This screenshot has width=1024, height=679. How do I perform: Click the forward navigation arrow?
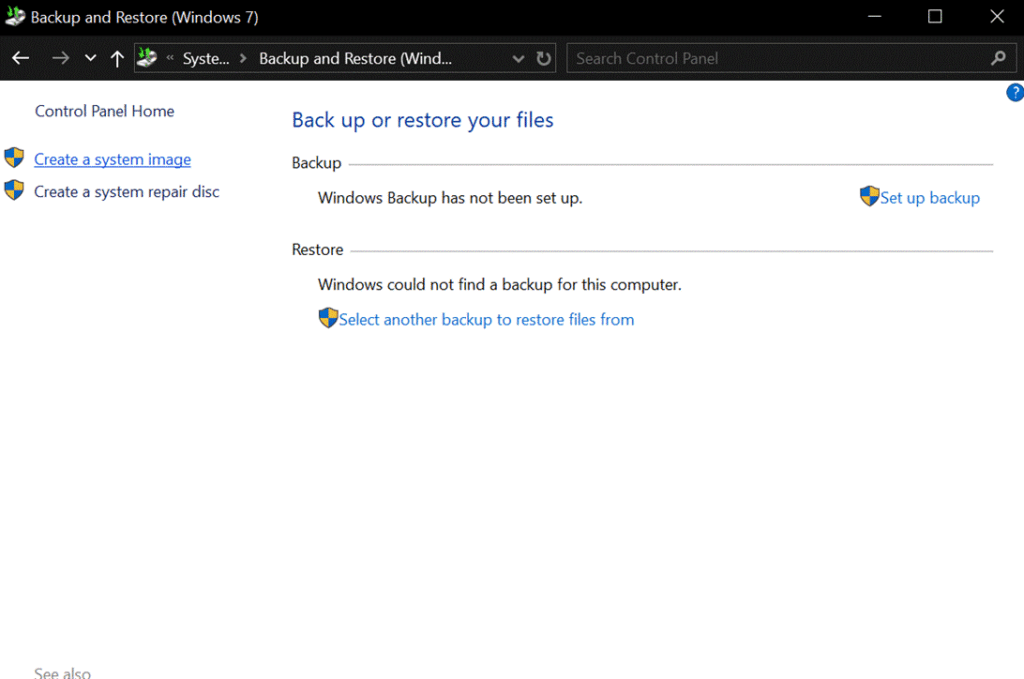[x=60, y=58]
